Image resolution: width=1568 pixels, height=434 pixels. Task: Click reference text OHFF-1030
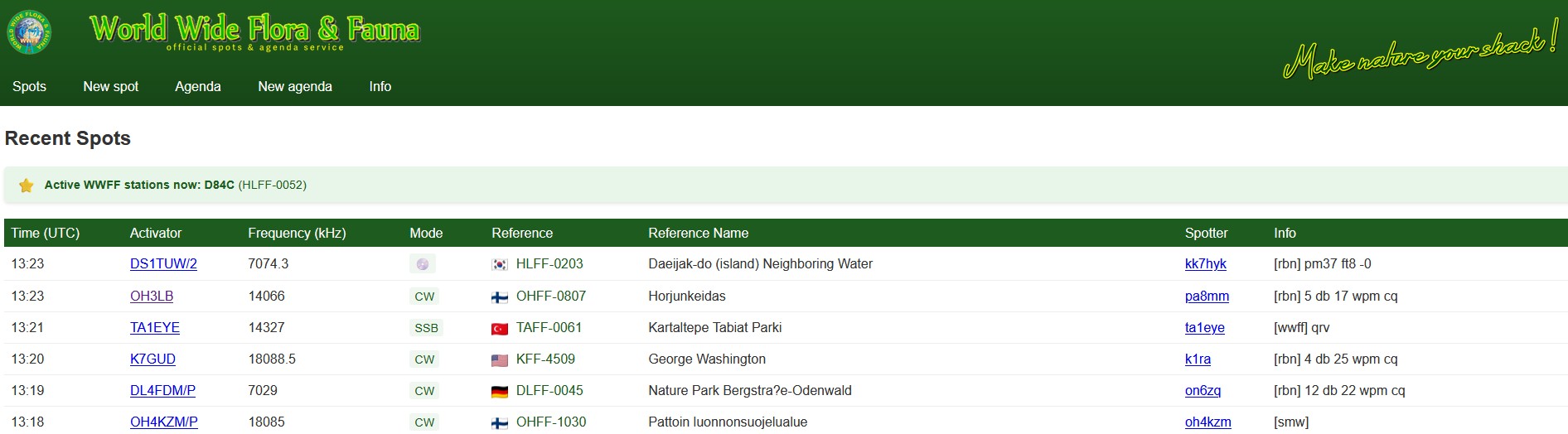click(x=551, y=422)
